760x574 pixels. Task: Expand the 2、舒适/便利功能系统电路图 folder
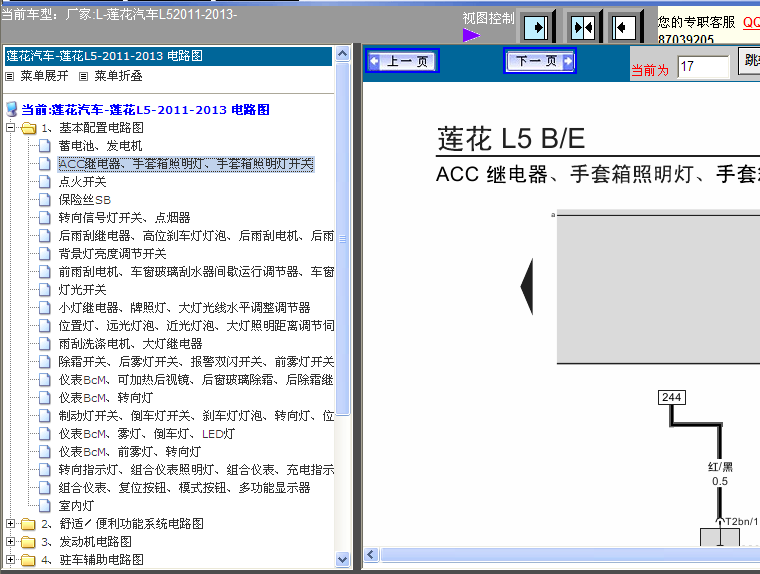10,524
